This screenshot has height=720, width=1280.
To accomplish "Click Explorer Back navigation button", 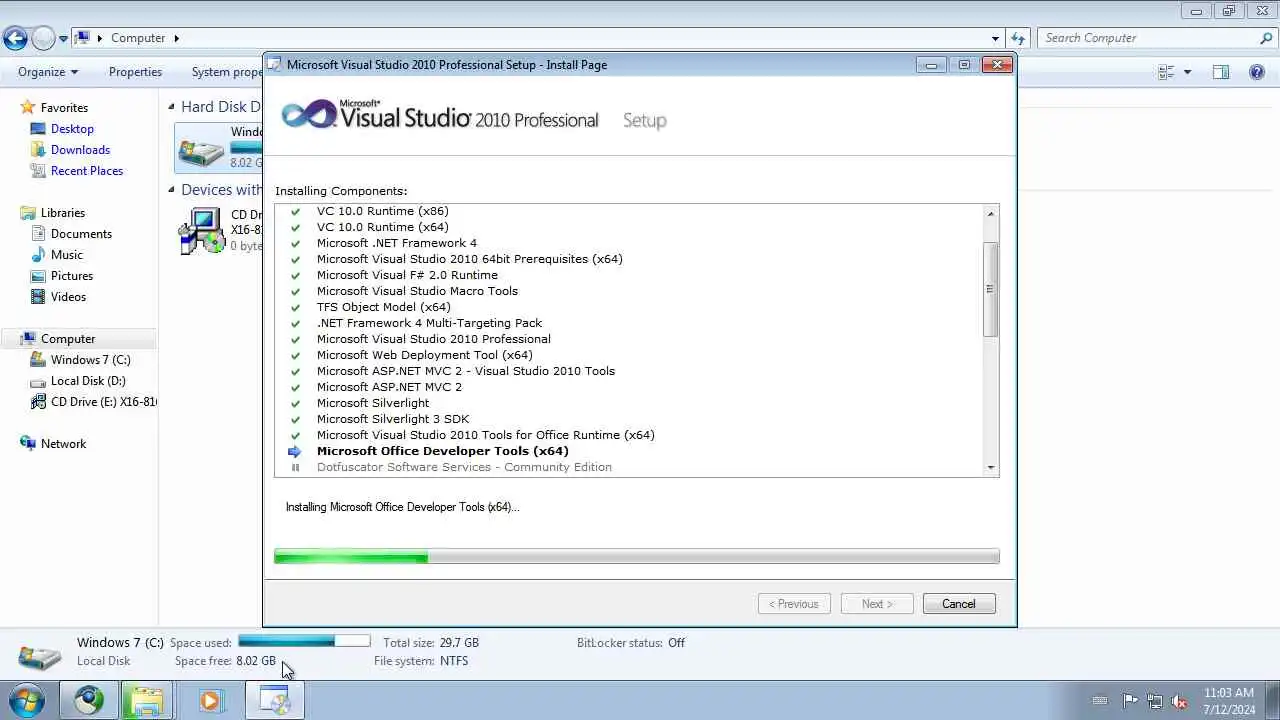I will 15,38.
